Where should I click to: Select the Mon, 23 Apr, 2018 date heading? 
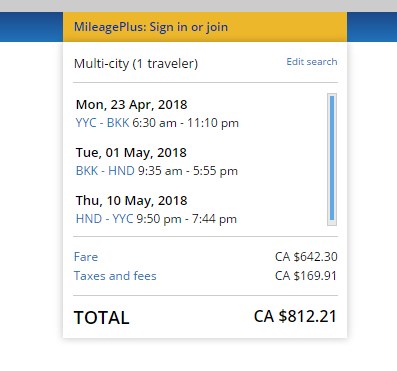132,105
